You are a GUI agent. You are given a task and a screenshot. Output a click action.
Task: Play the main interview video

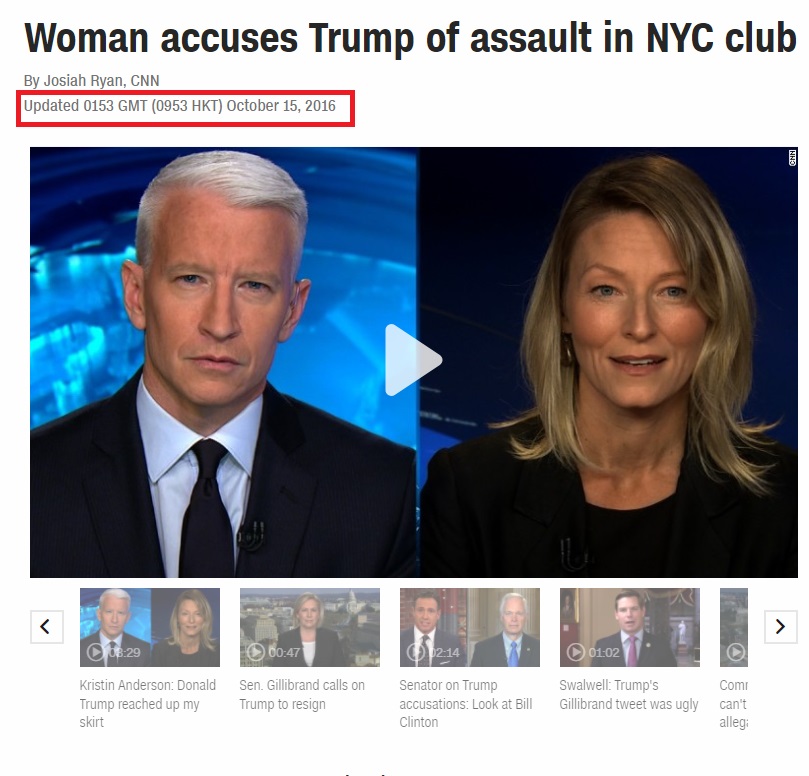[x=413, y=360]
